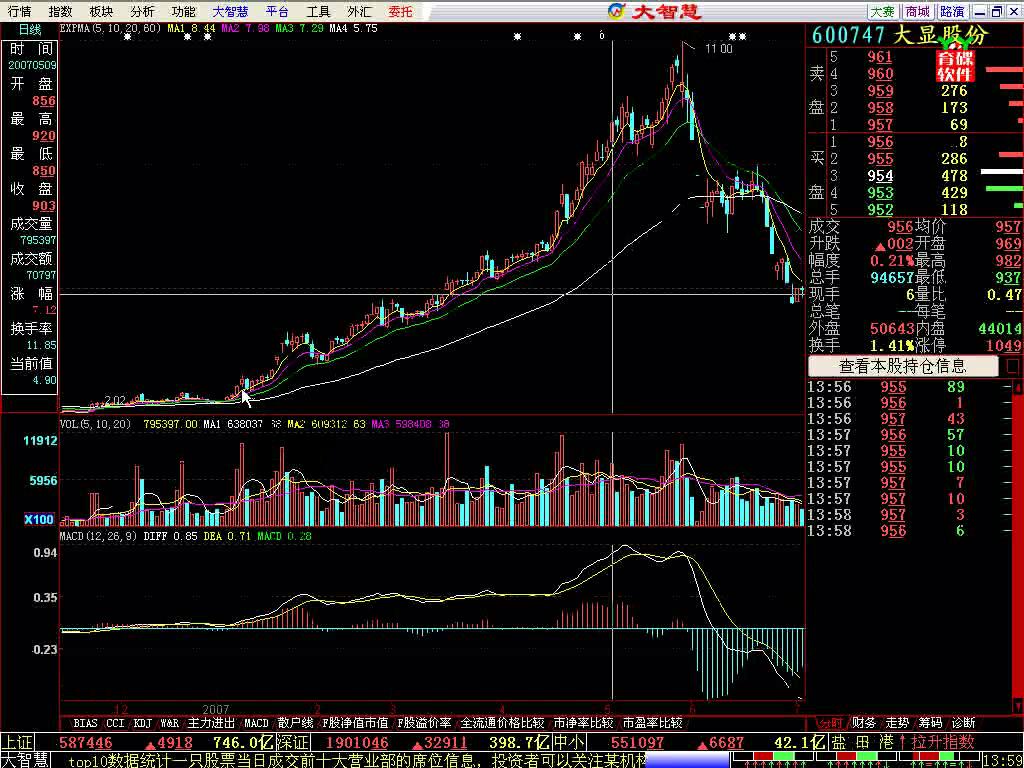The image size is (1024, 768).
Task: Select the 财务 tab below the tick list
Action: [x=864, y=722]
